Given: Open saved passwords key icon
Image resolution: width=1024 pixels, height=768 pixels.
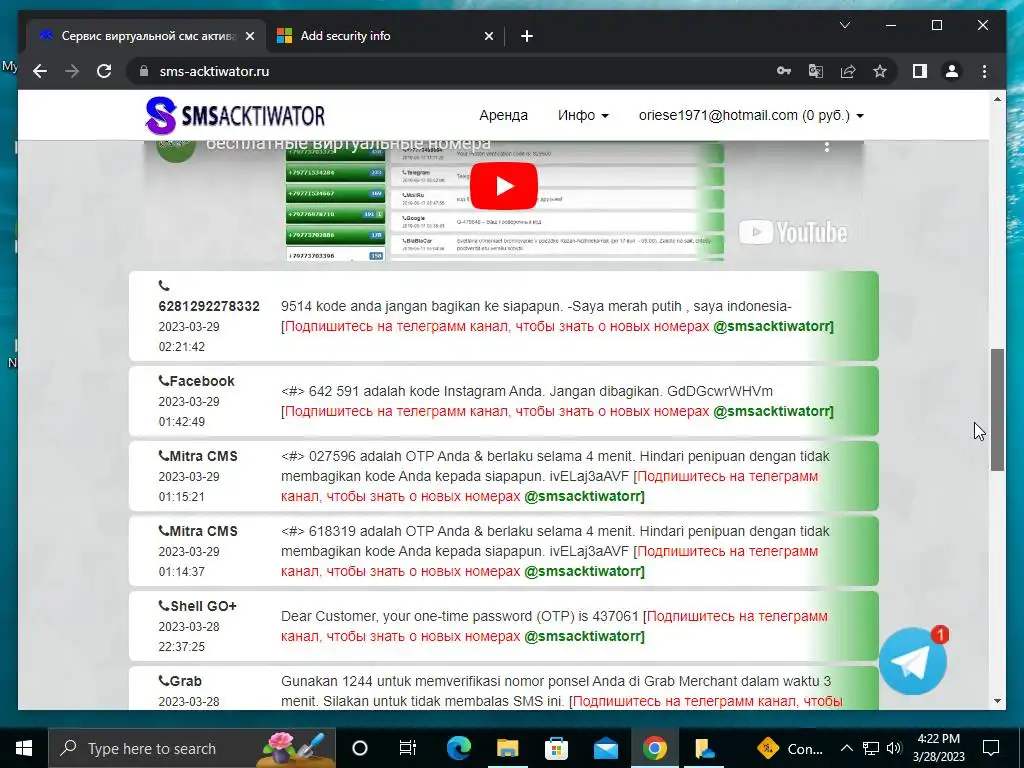Looking at the screenshot, I should (x=784, y=71).
